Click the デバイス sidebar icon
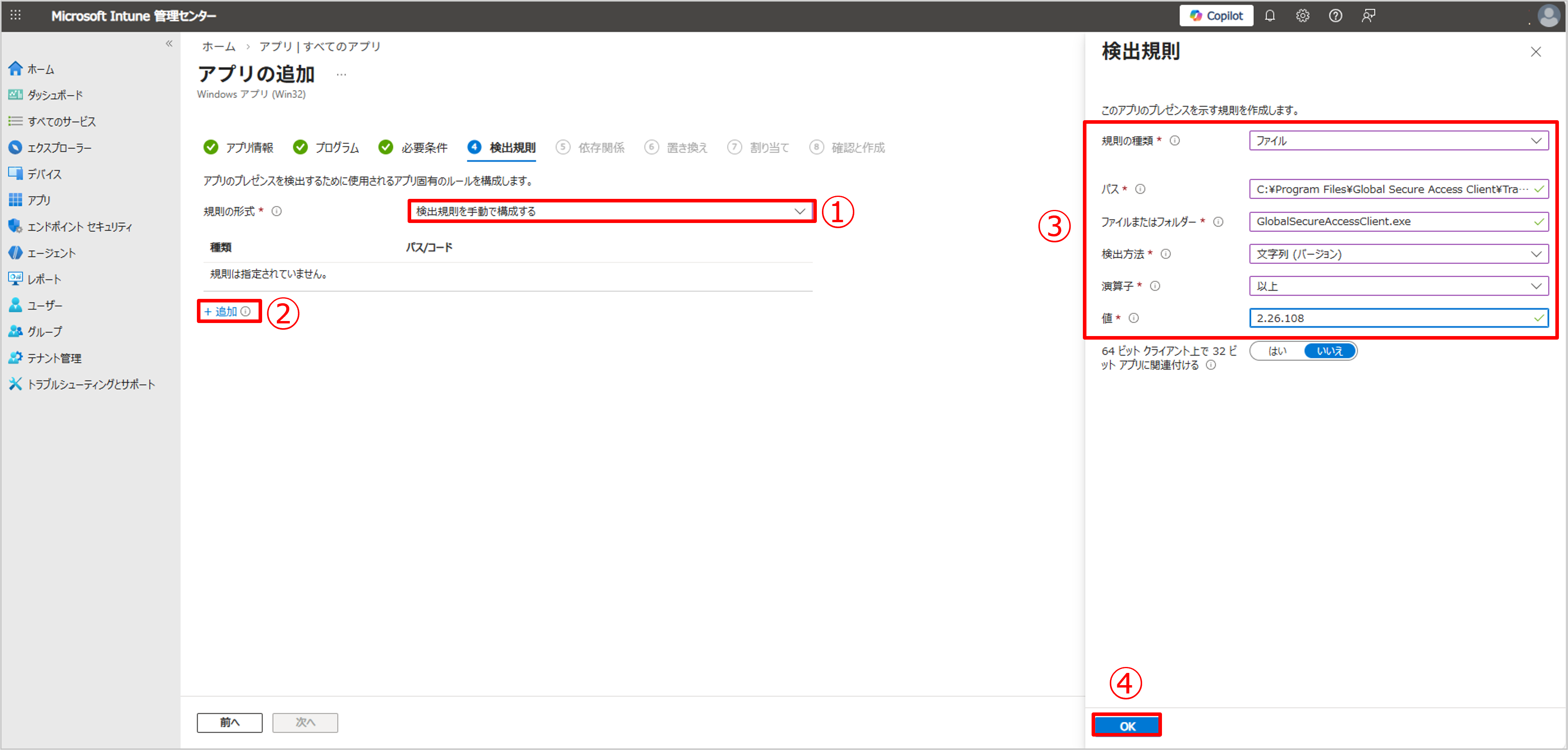This screenshot has width=1568, height=750. pos(15,174)
